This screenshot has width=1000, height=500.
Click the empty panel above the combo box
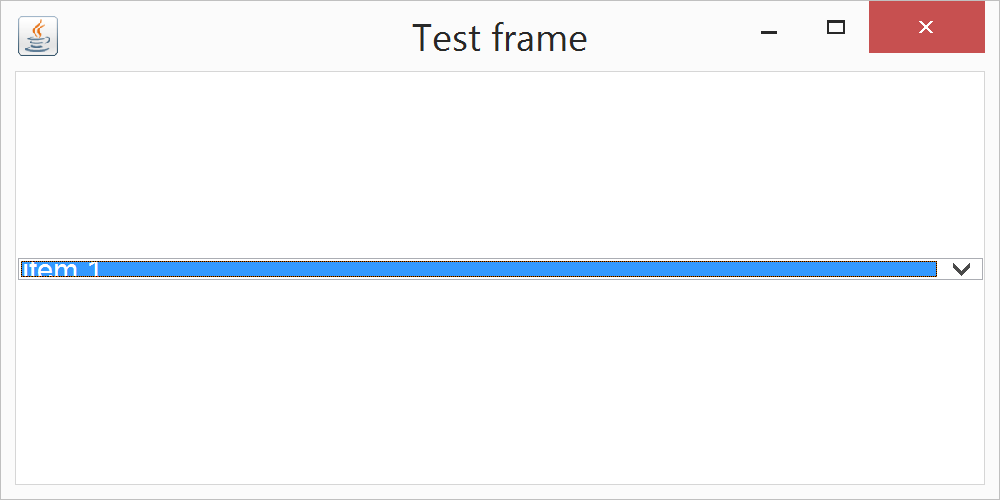(x=500, y=160)
